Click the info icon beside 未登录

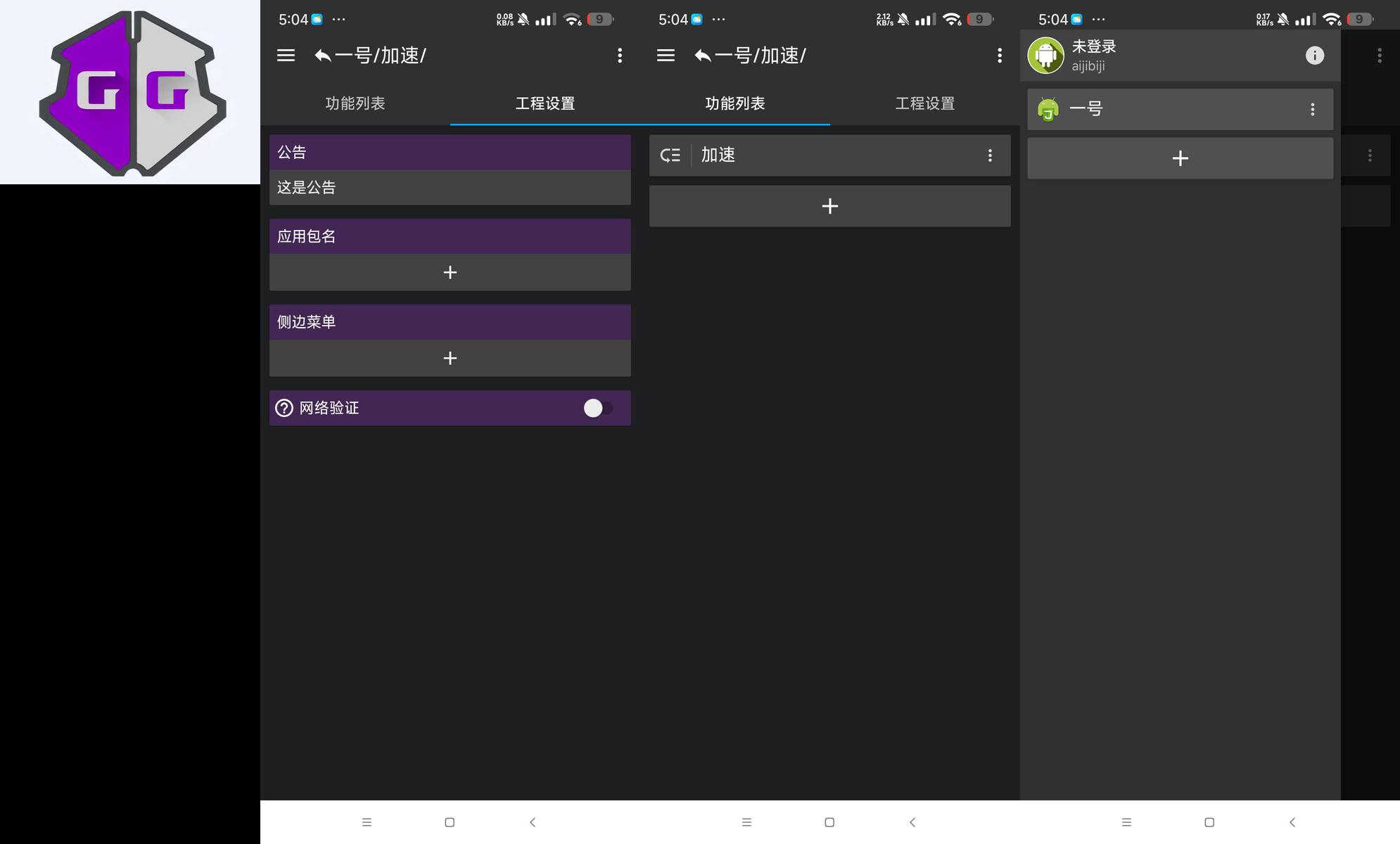1315,56
